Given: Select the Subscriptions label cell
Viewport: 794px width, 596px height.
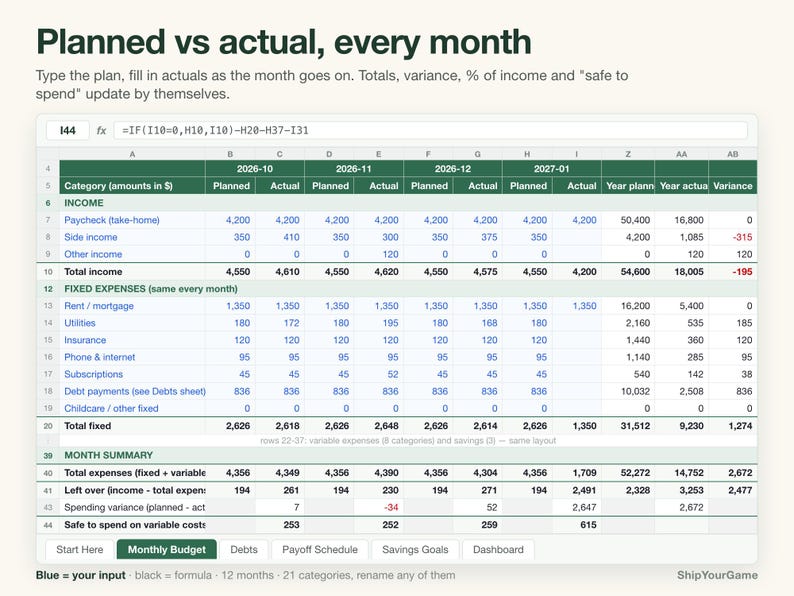Looking at the screenshot, I should pyautogui.click(x=132, y=374).
